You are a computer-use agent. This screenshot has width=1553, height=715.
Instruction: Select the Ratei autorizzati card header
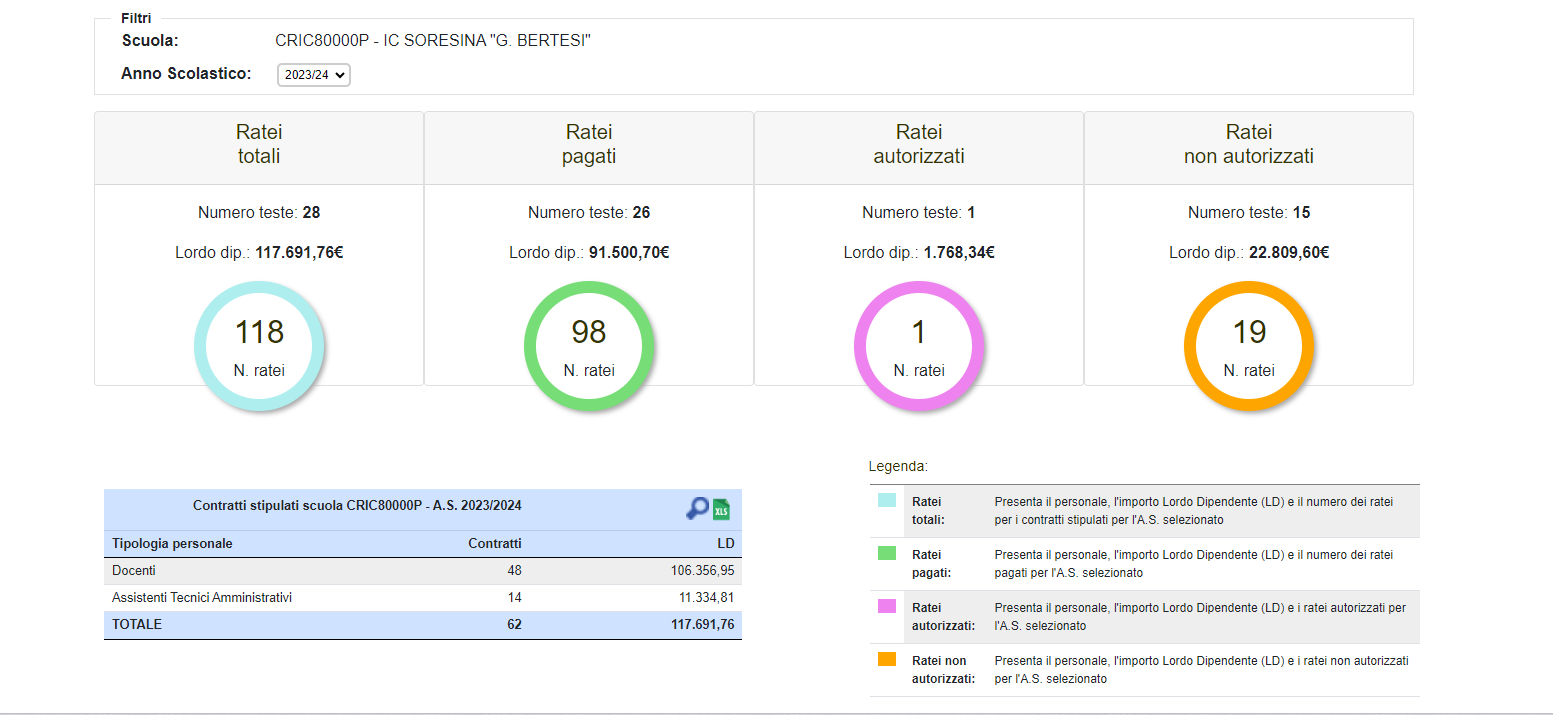pyautogui.click(x=919, y=145)
